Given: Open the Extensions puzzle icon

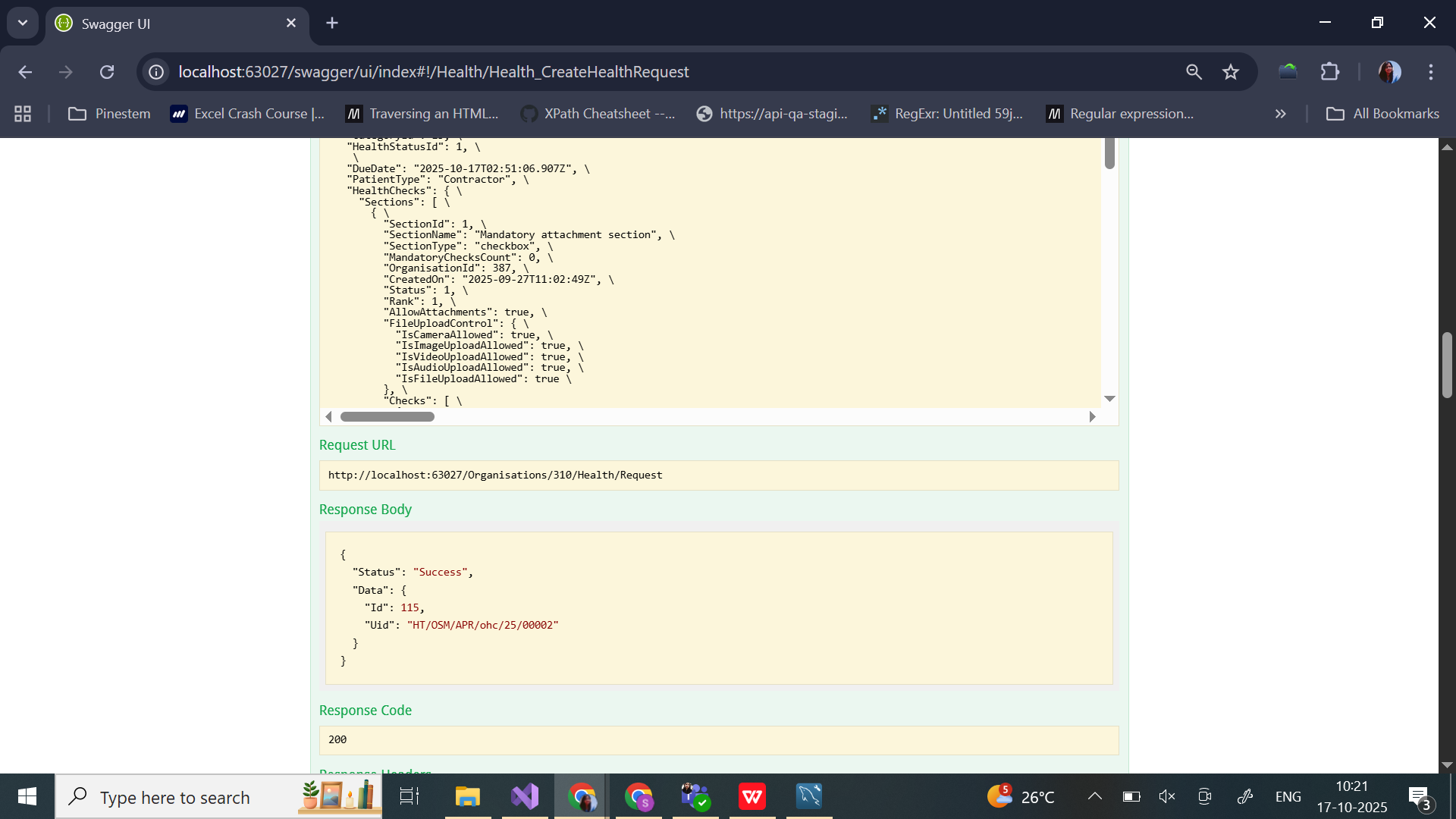Looking at the screenshot, I should pyautogui.click(x=1330, y=72).
